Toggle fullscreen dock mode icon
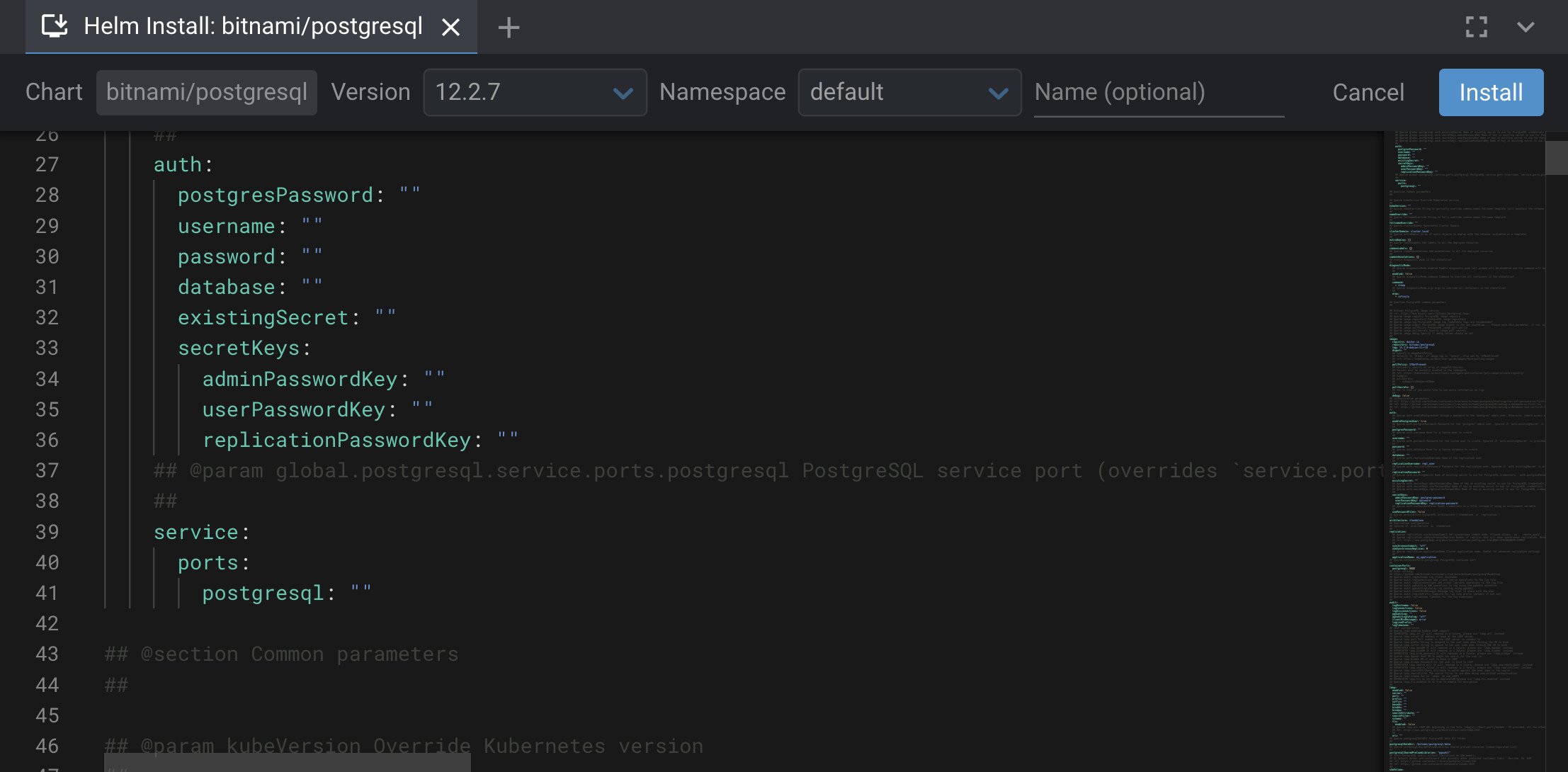The image size is (1568, 772). click(x=1476, y=27)
